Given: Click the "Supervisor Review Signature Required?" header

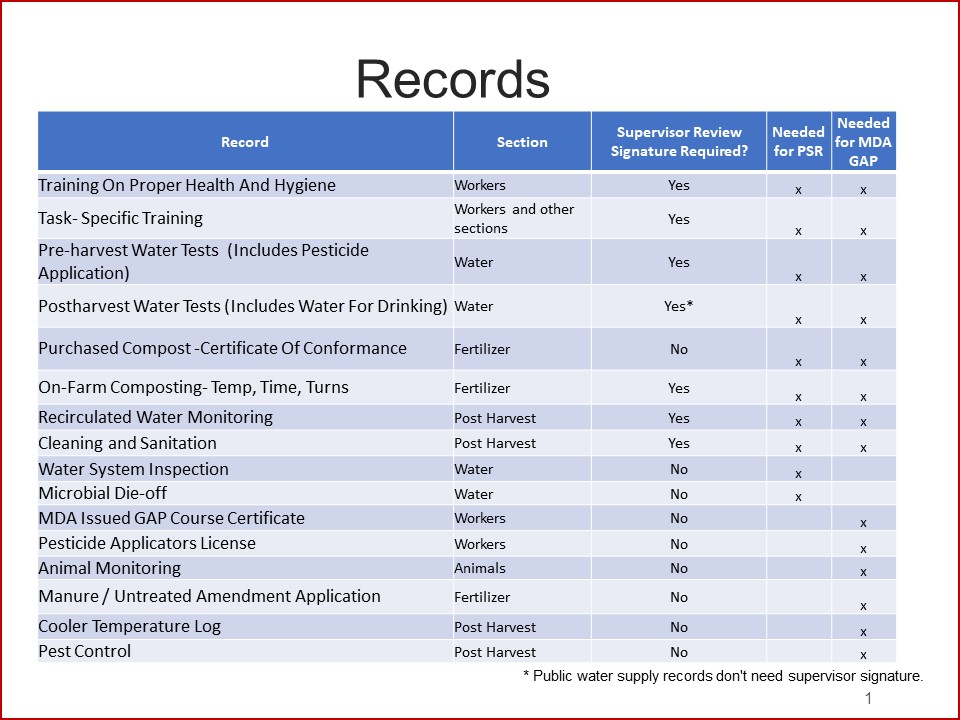Looking at the screenshot, I should pos(679,141).
